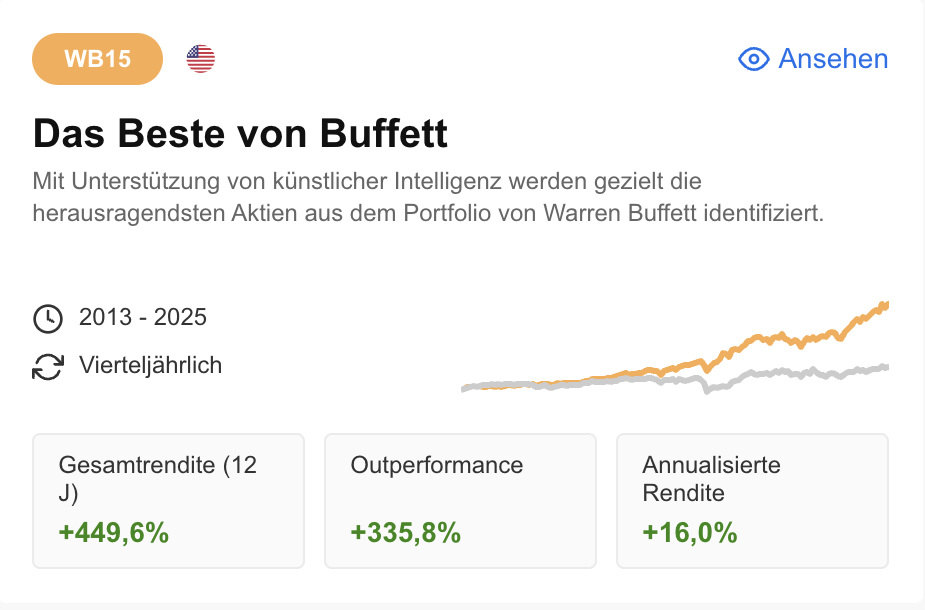
Task: Click the 2013 - 2025 period label
Action: (143, 318)
